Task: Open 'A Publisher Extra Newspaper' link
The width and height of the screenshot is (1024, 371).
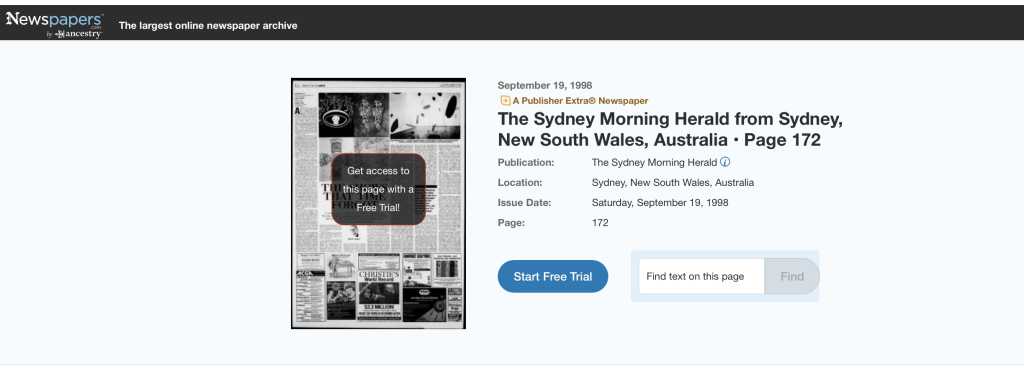Action: (x=580, y=101)
